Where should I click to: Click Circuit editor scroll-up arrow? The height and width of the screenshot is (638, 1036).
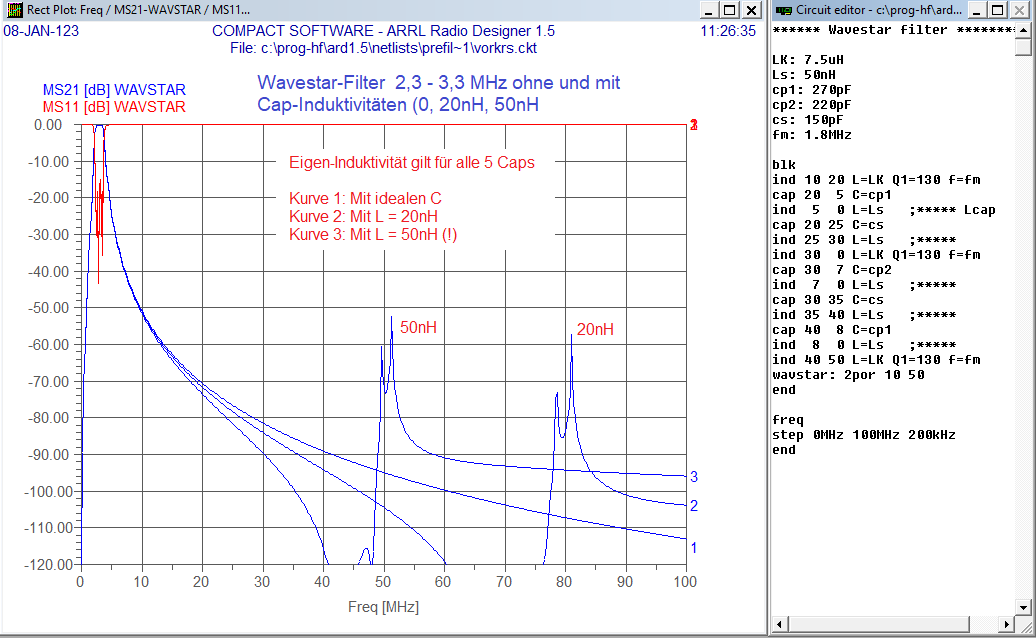tap(1023, 30)
